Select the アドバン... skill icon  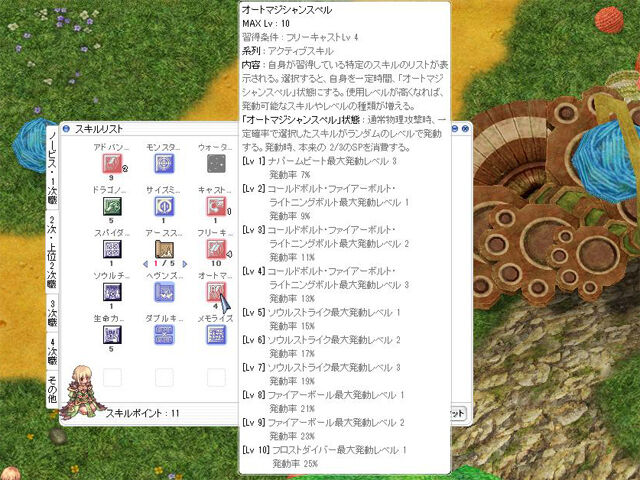click(x=112, y=164)
